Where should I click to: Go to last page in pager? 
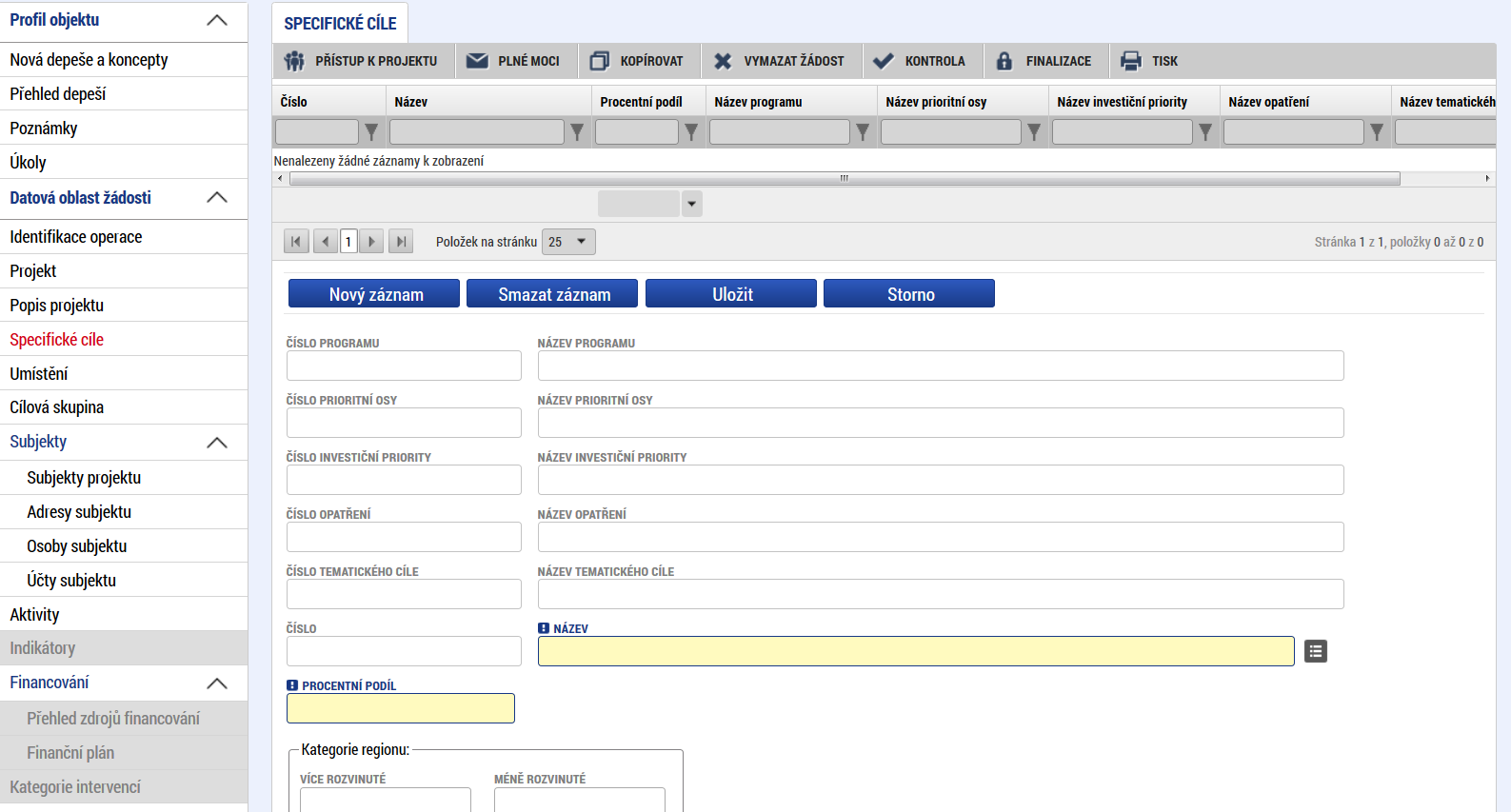[x=401, y=242]
